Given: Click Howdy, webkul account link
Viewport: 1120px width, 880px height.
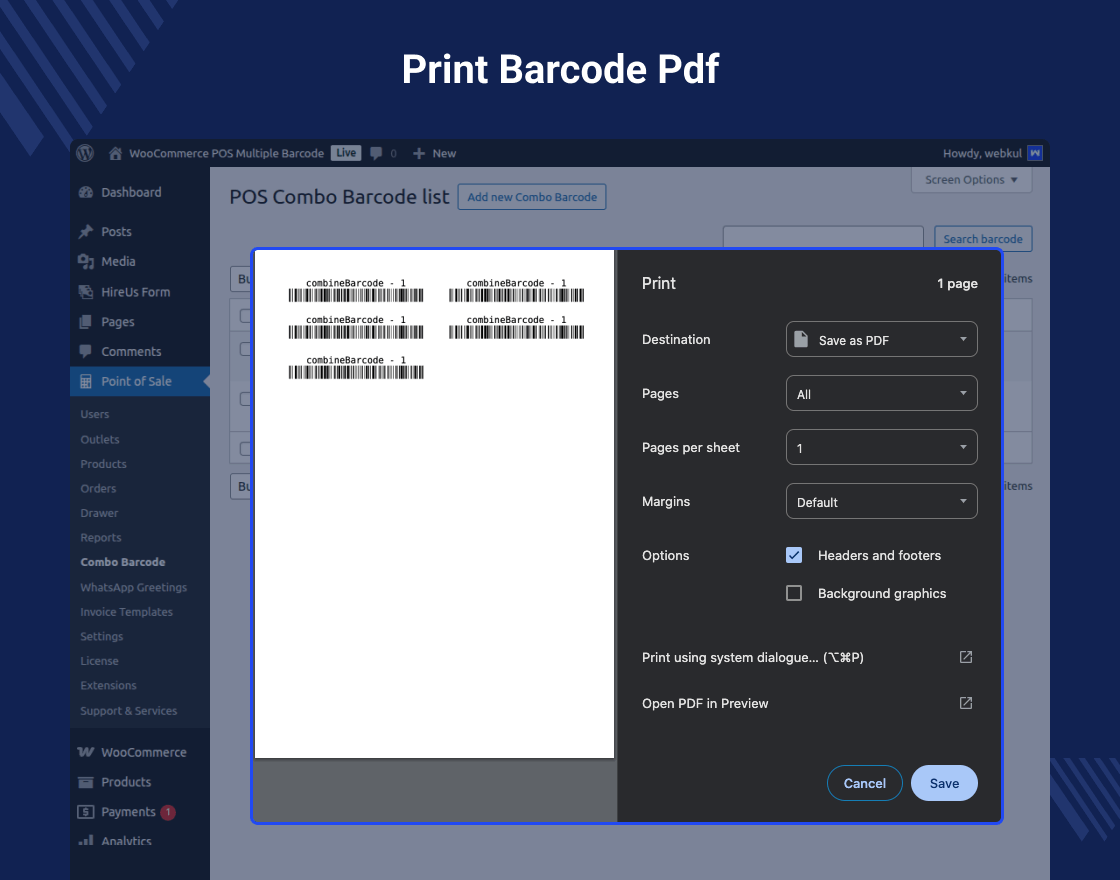Looking at the screenshot, I should [x=982, y=154].
